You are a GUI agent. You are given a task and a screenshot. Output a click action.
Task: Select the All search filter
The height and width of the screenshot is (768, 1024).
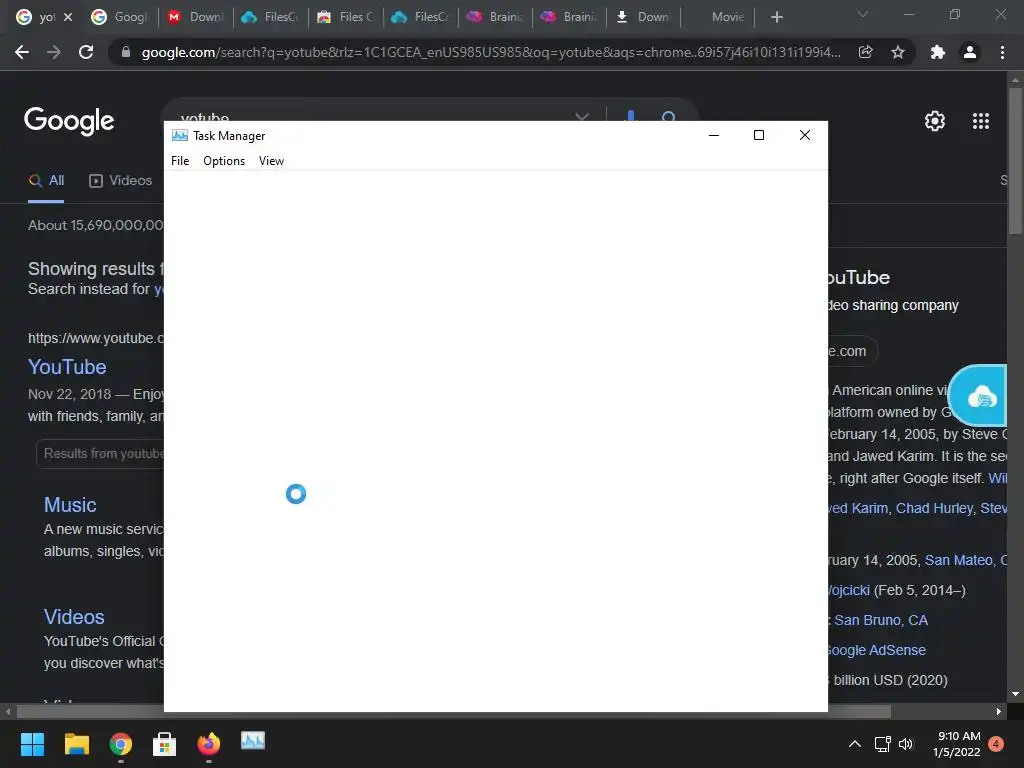click(46, 181)
